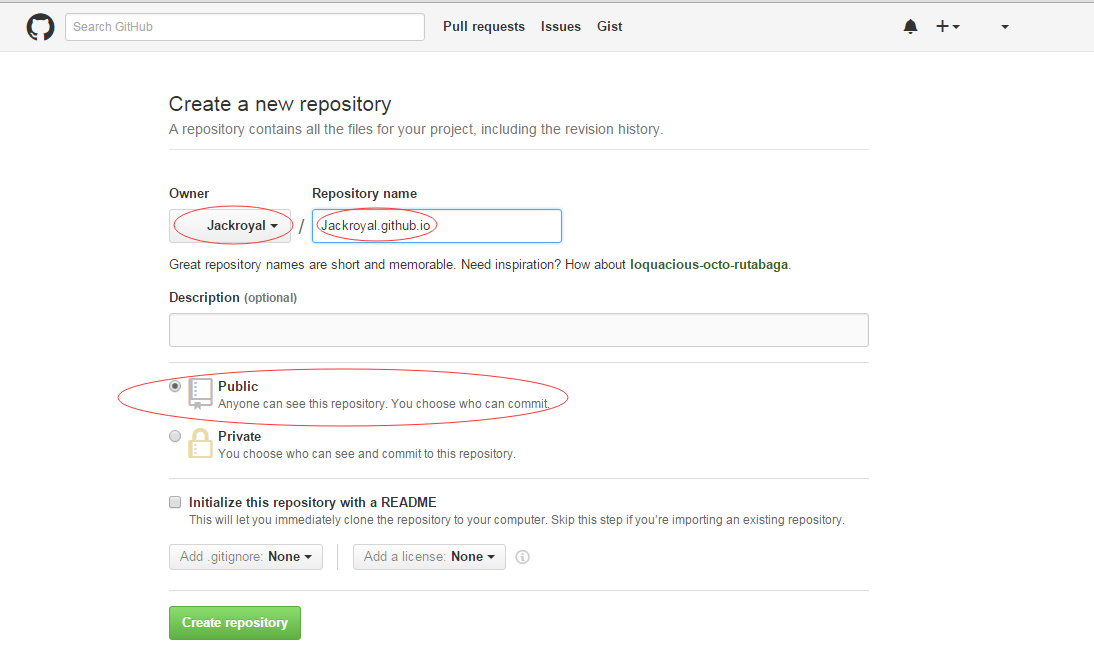Open the GitHub Octocat home logo

tap(40, 27)
